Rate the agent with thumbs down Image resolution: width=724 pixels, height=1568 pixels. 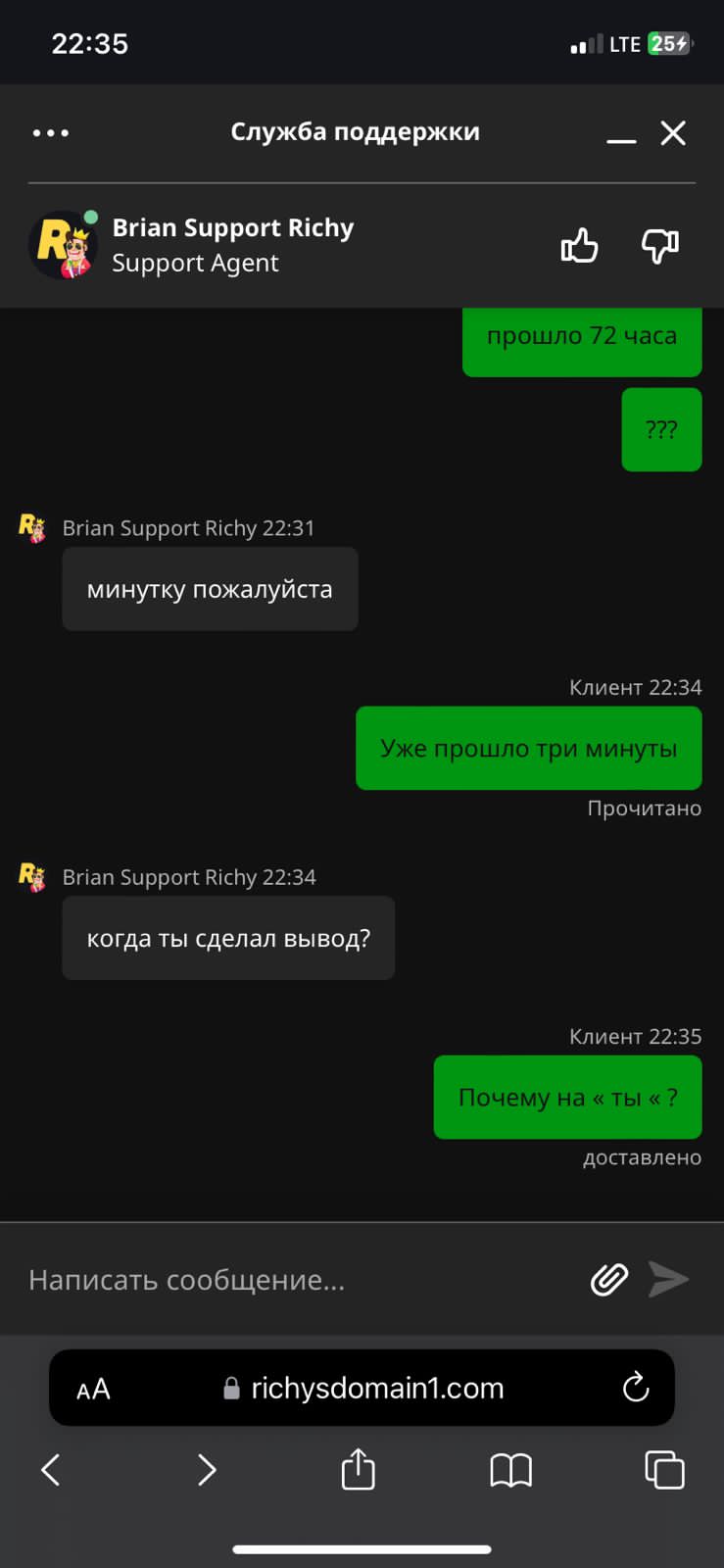click(660, 246)
